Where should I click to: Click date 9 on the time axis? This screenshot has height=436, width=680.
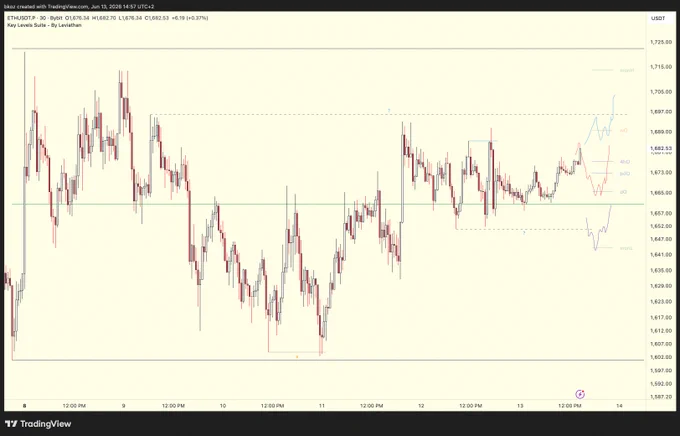(124, 406)
